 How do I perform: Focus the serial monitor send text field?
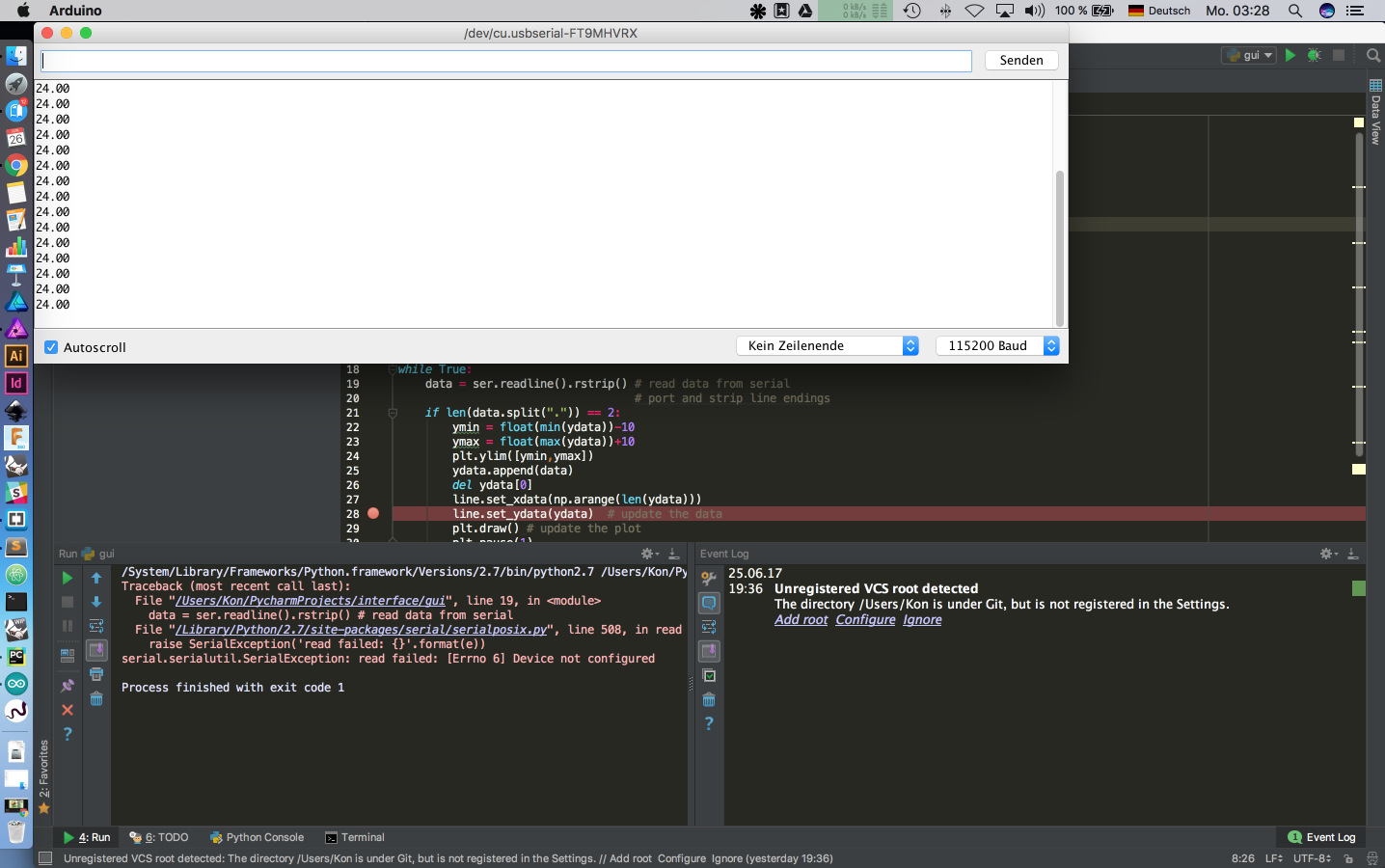coord(505,61)
